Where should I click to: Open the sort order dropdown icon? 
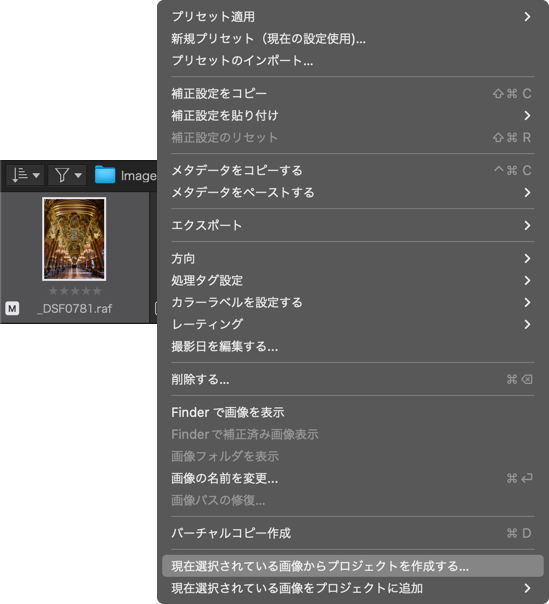pyautogui.click(x=25, y=175)
